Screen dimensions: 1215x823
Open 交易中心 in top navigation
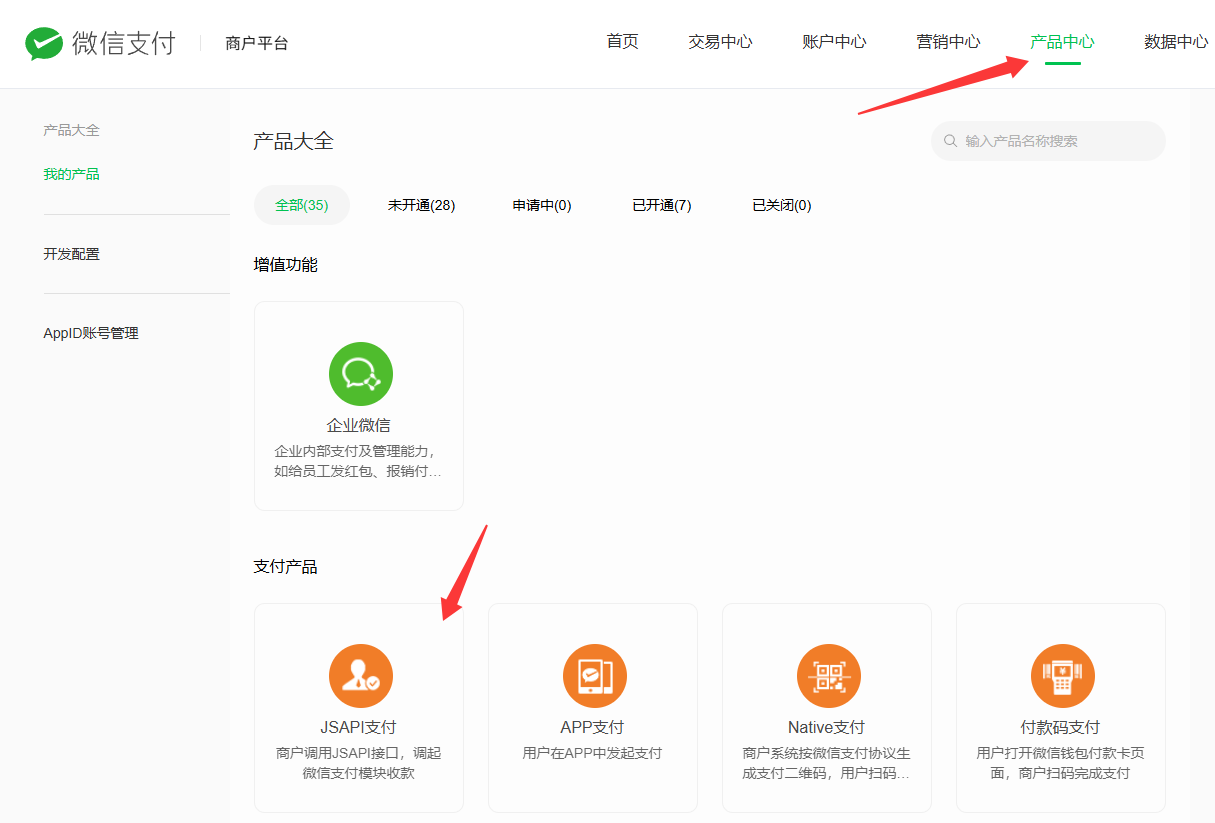720,42
